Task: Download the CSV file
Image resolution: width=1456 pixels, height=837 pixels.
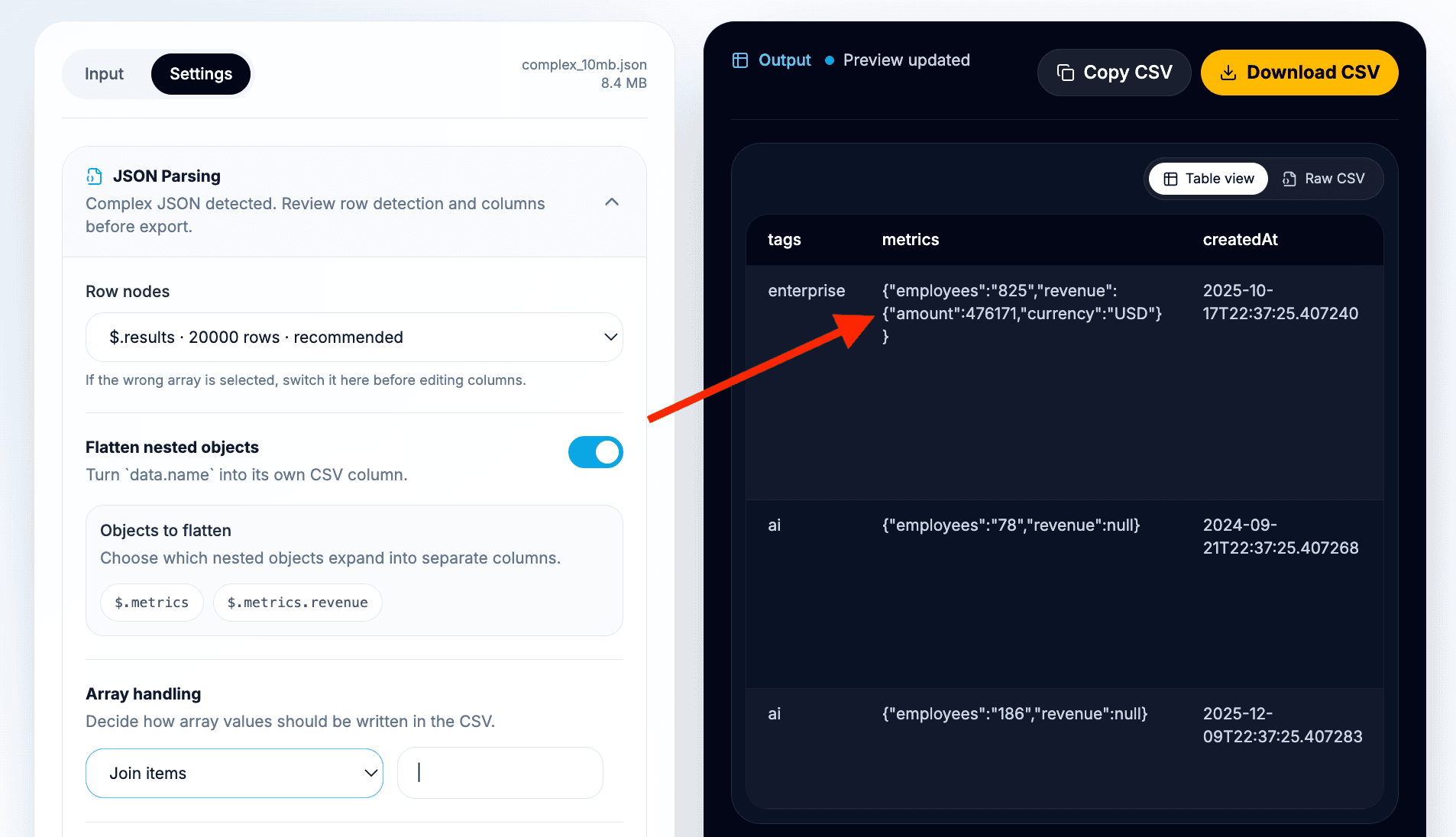Action: point(1299,73)
